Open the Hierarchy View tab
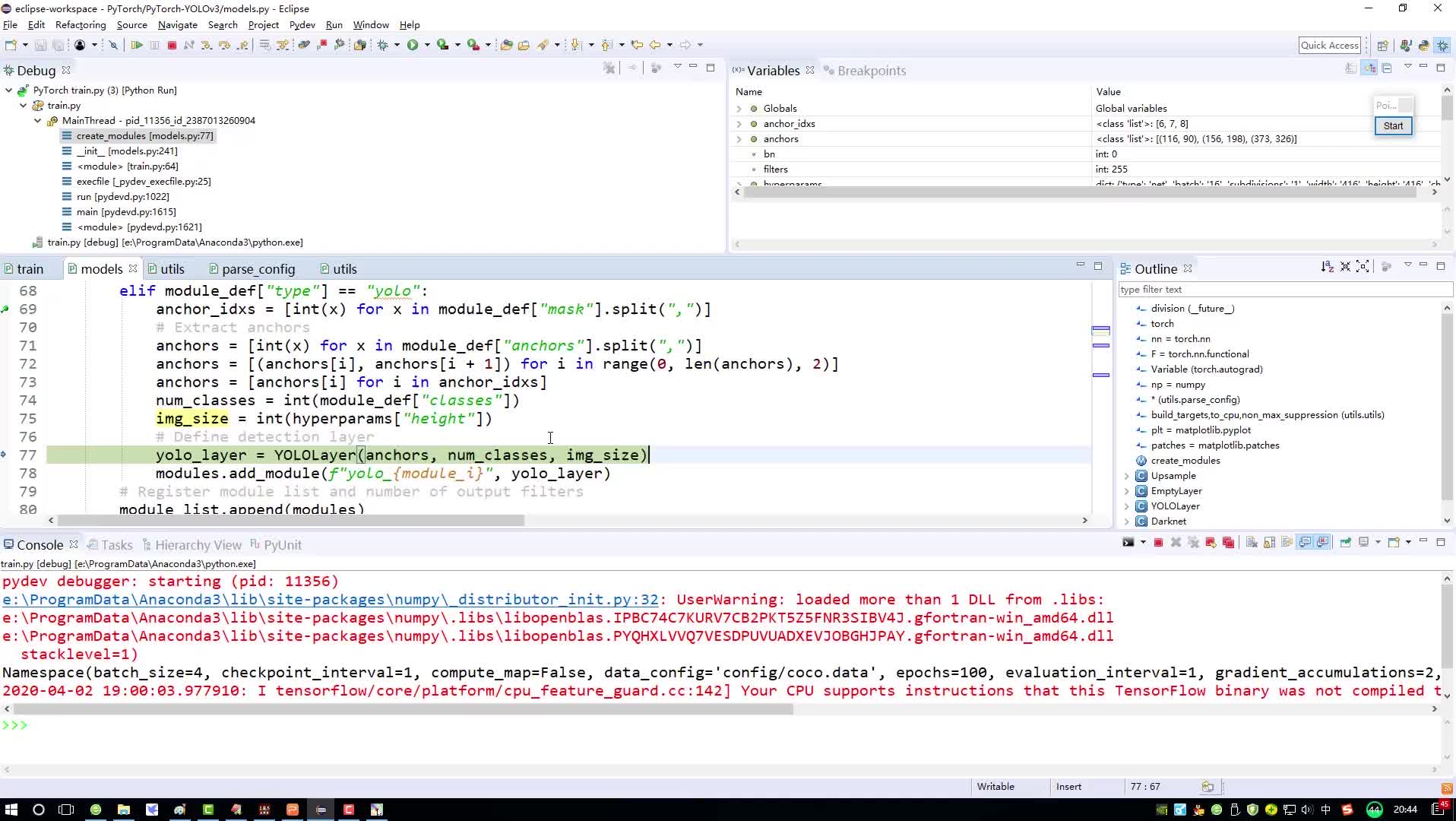The height and width of the screenshot is (821, 1456). coord(191,545)
